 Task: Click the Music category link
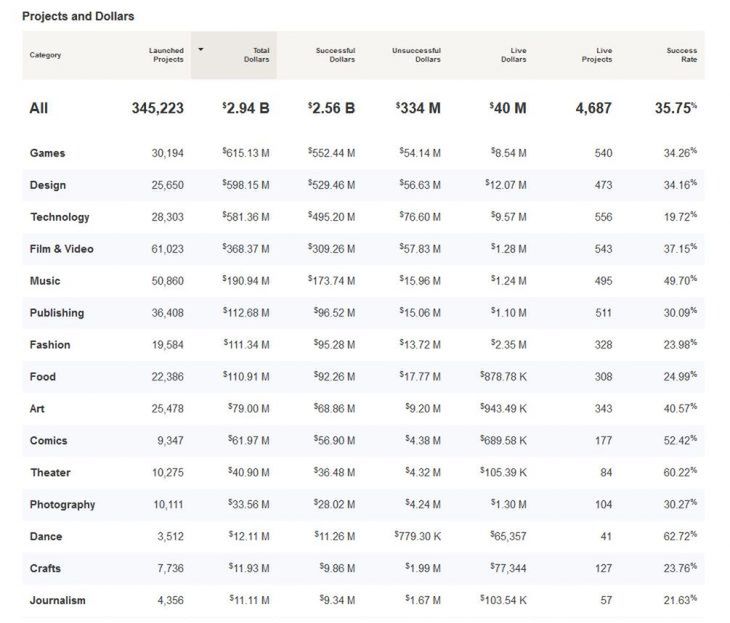coord(45,281)
